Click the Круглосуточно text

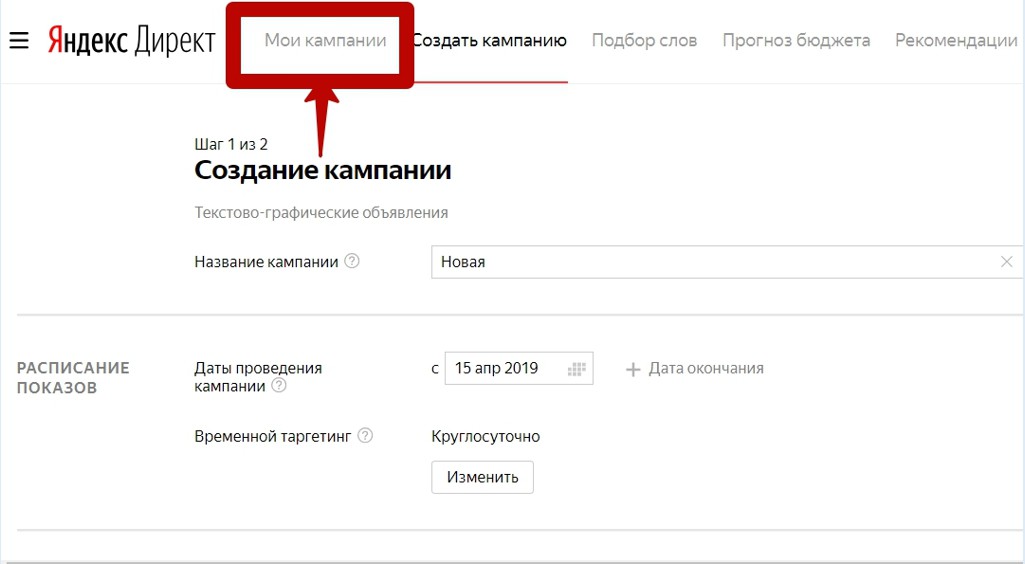tap(486, 436)
